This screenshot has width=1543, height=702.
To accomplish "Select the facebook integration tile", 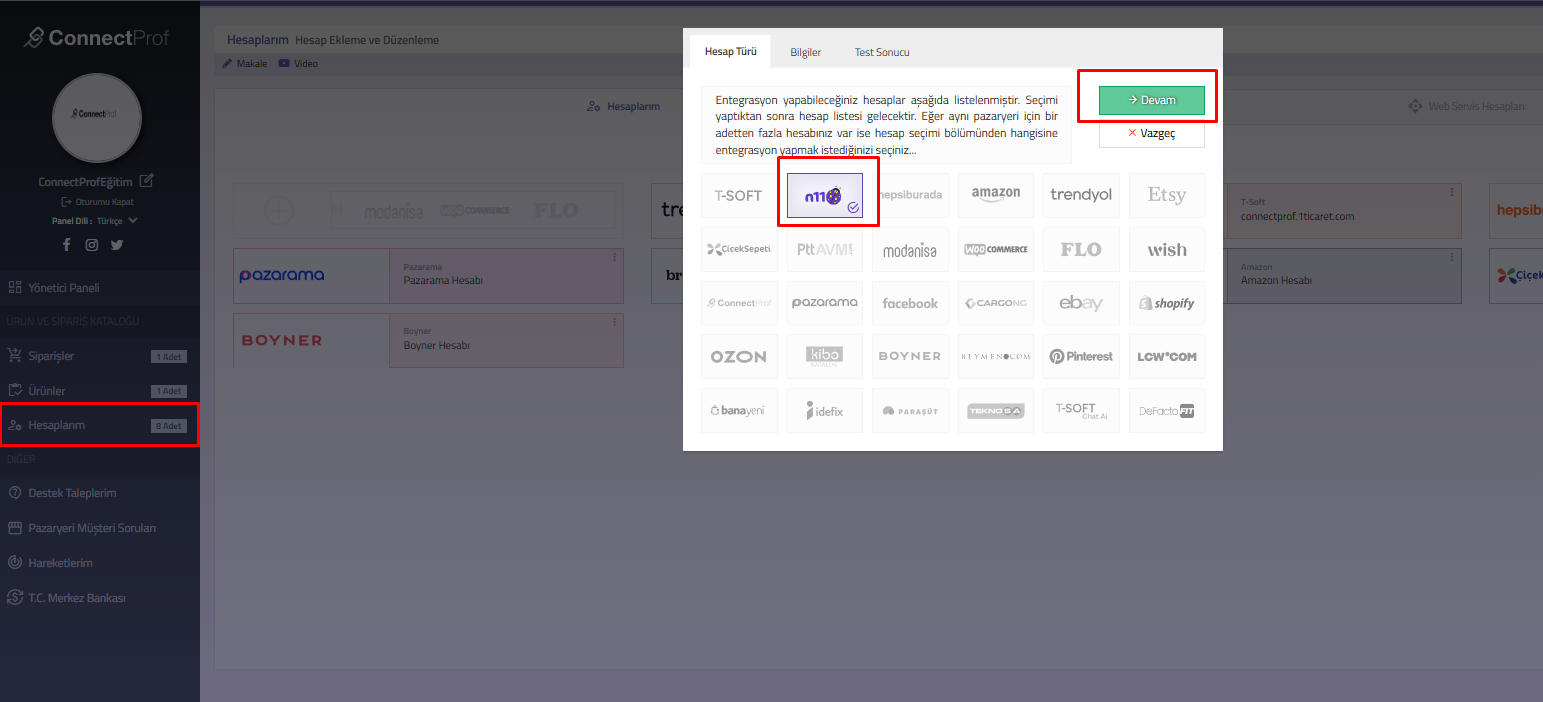I will pyautogui.click(x=910, y=303).
